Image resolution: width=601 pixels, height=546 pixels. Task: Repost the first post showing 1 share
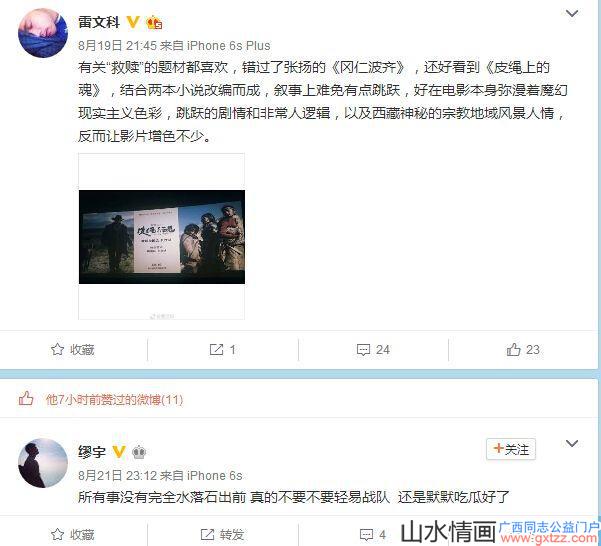(x=223, y=349)
